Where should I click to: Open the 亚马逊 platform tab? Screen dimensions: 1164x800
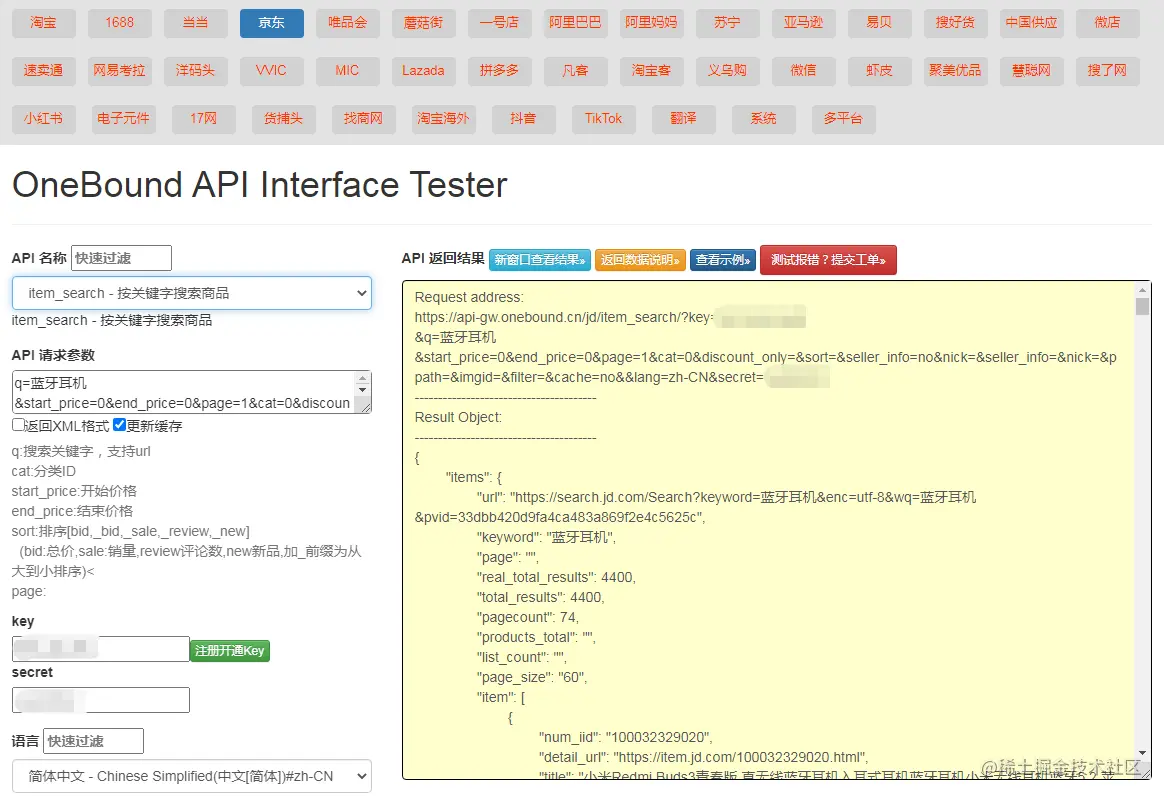(x=803, y=23)
